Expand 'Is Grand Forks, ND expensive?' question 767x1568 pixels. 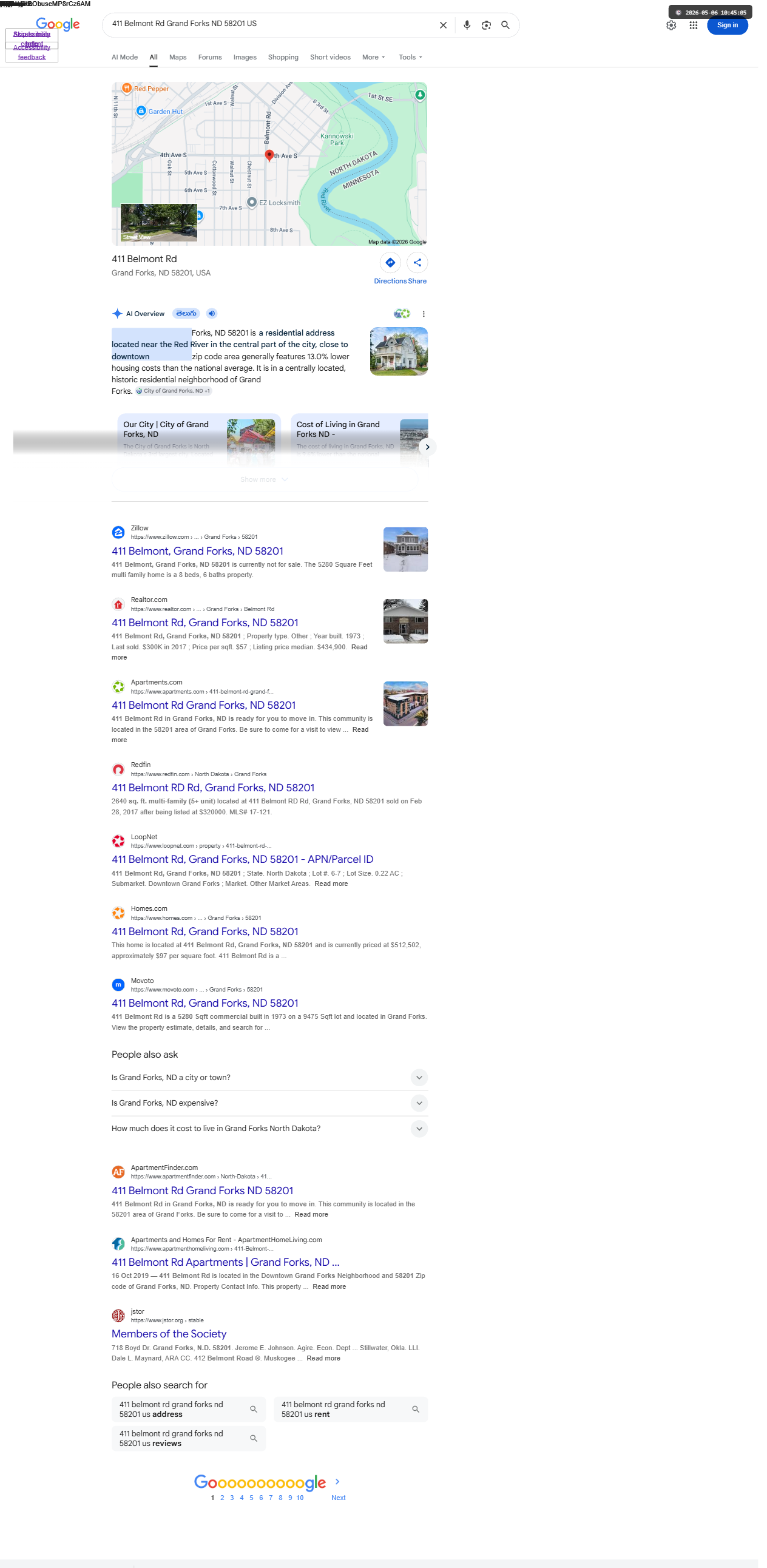tap(269, 1103)
